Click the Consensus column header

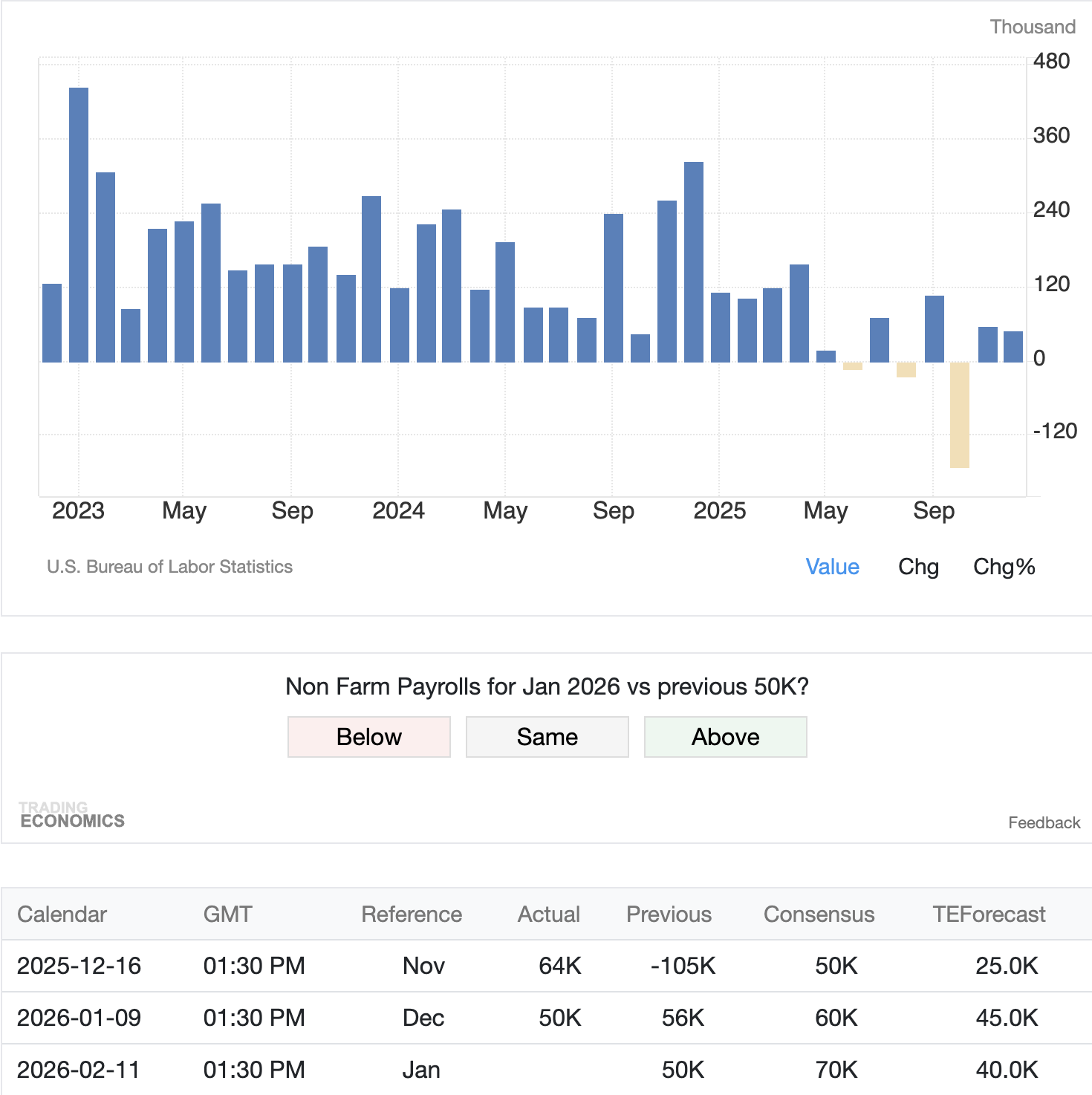pyautogui.click(x=819, y=914)
